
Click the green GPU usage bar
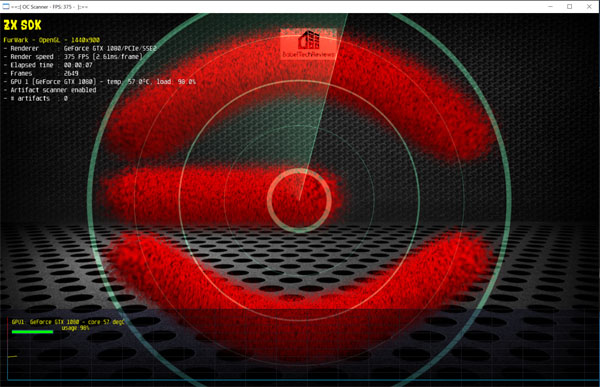pos(32,332)
